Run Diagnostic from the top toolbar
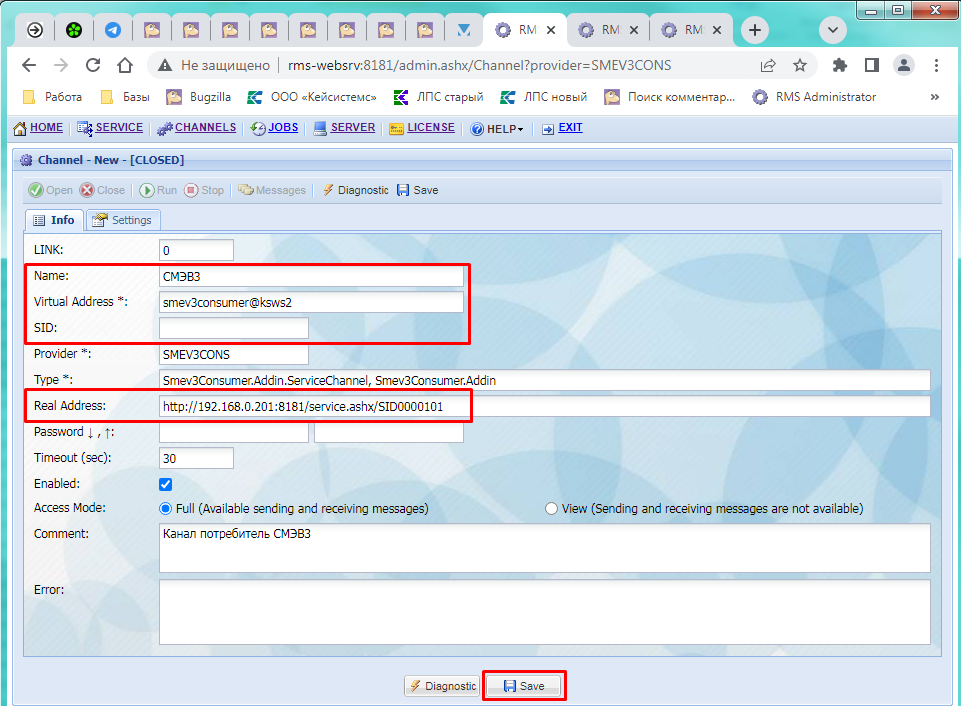Image resolution: width=961 pixels, height=706 pixels. pos(355,190)
